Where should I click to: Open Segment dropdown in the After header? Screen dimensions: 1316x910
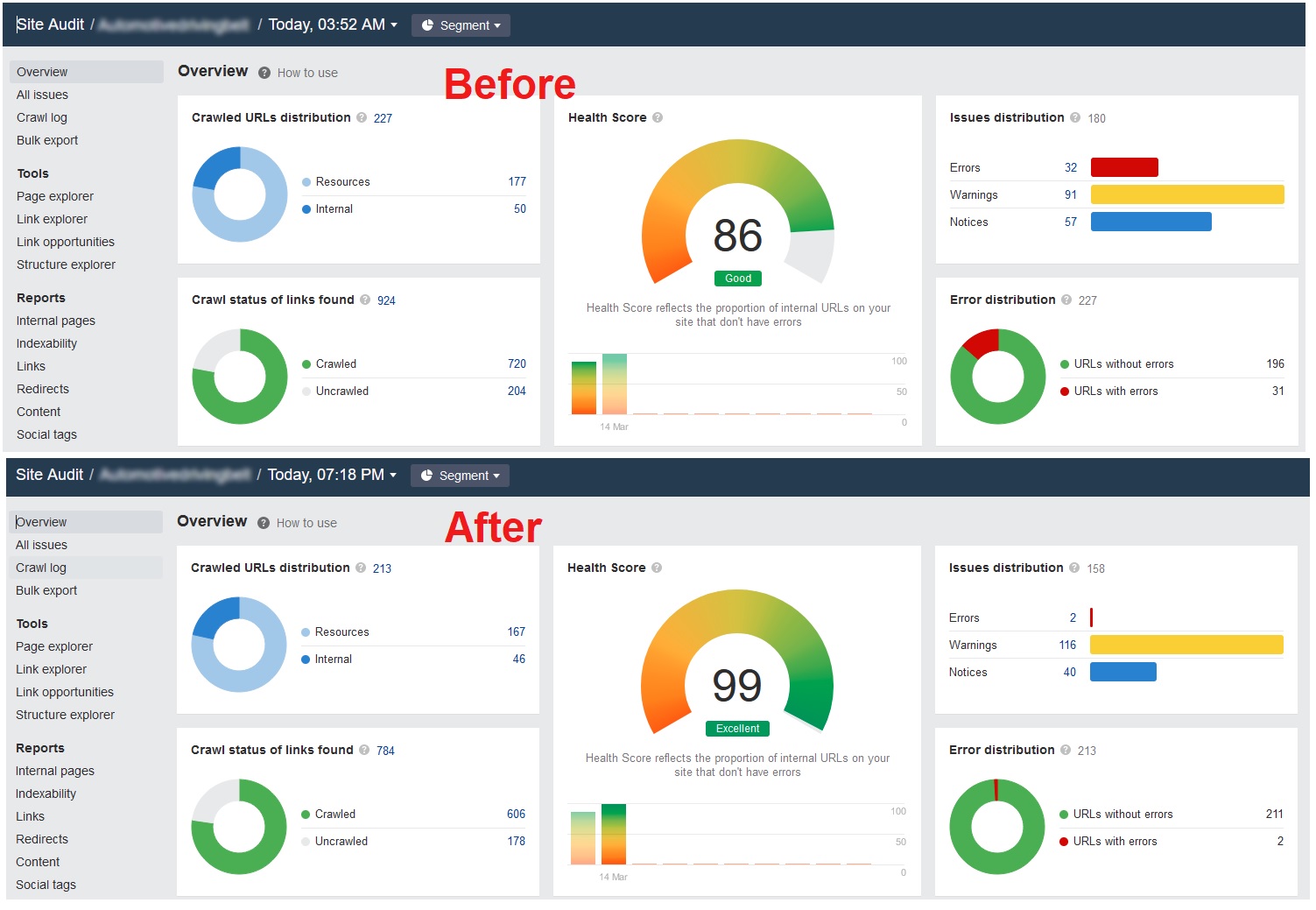[x=460, y=476]
